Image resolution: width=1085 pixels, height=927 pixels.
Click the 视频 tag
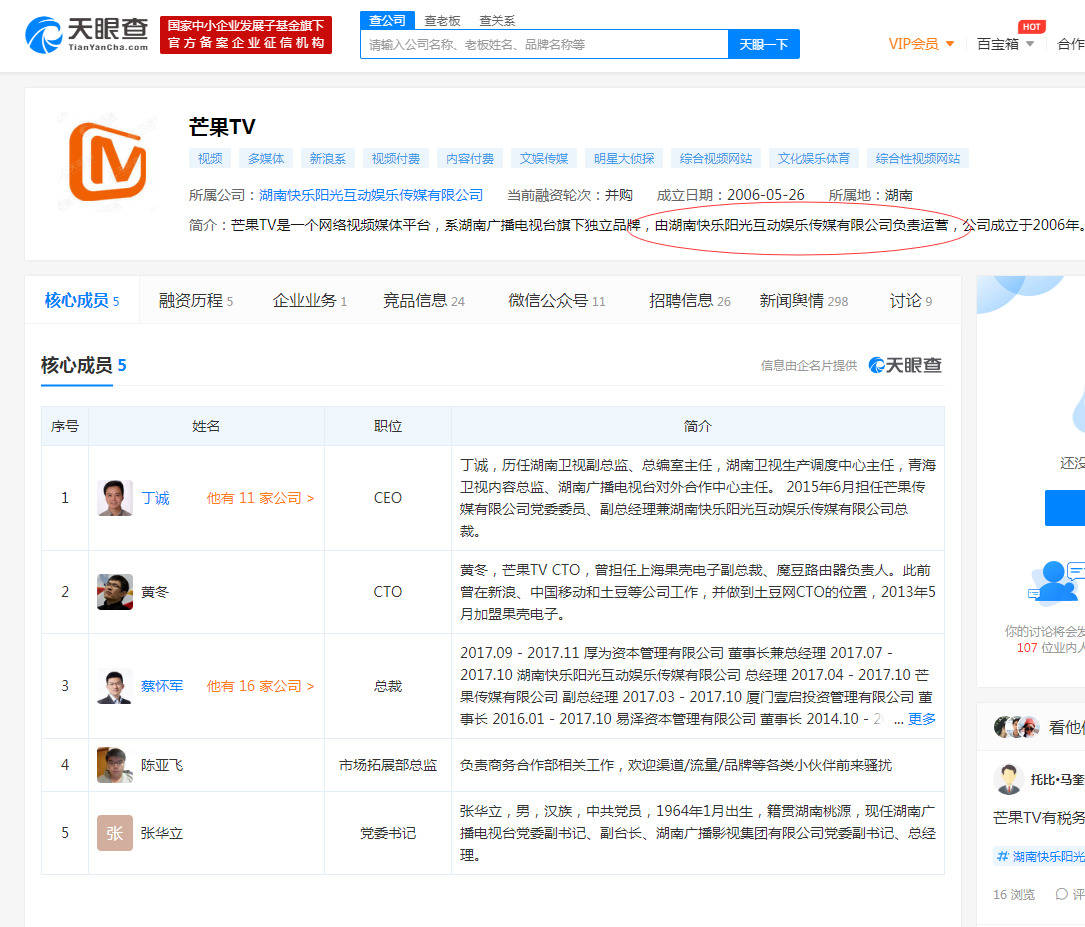[x=210, y=158]
